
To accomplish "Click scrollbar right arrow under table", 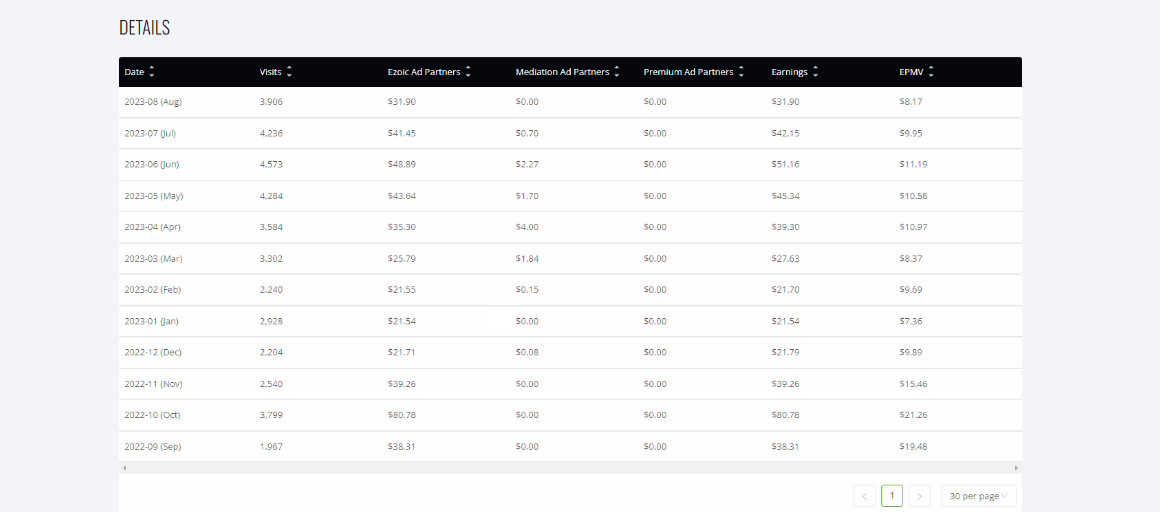I will click(x=1016, y=468).
